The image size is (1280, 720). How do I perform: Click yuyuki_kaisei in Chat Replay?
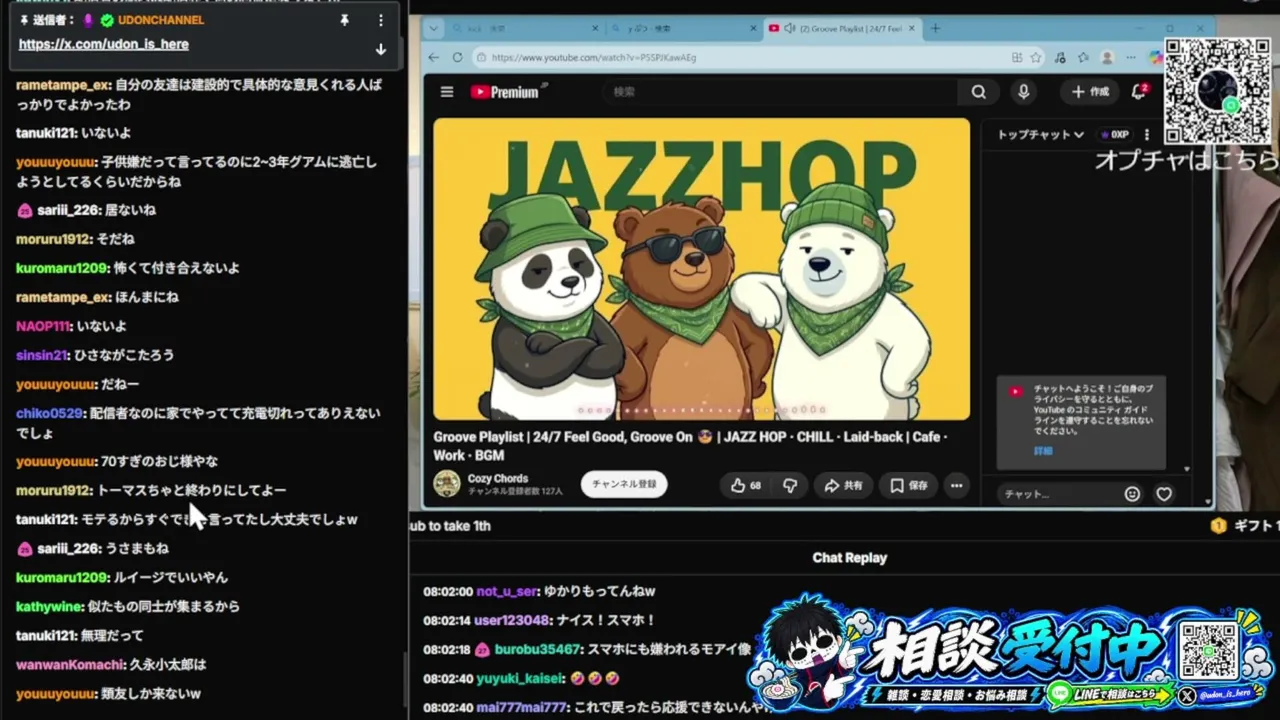coord(519,678)
